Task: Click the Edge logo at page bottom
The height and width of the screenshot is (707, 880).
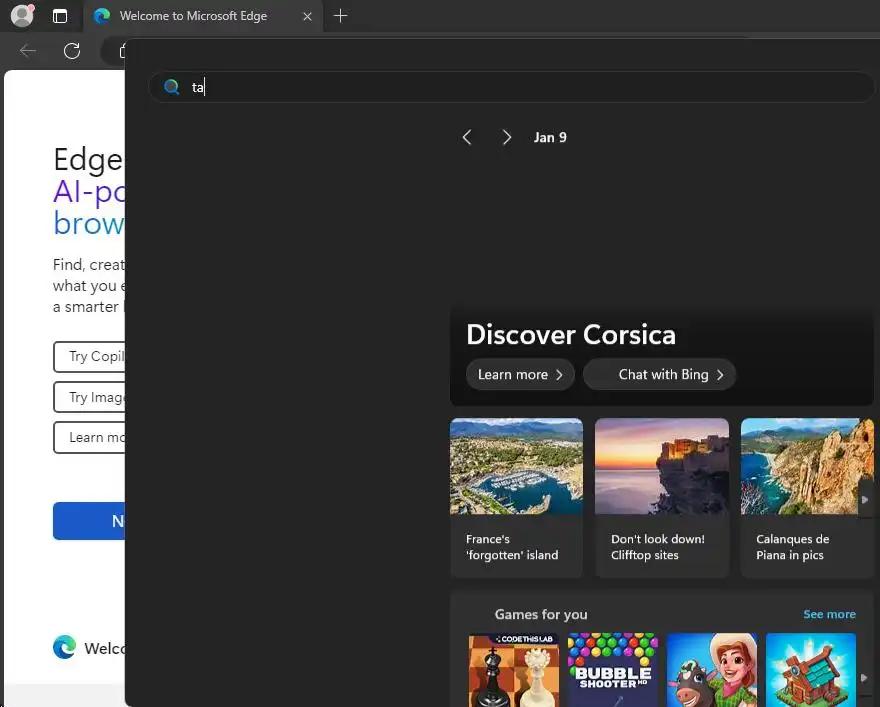Action: pos(65,648)
